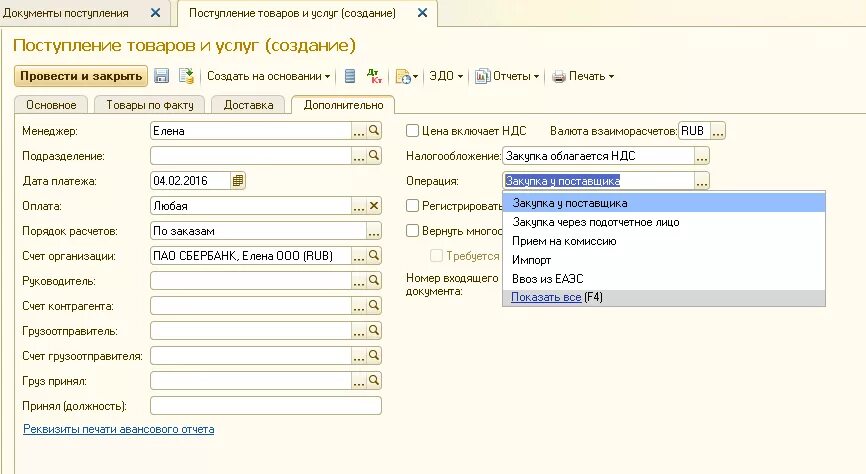
Task: Open Счет грузоотправителя via magnifier icon
Action: 374,356
